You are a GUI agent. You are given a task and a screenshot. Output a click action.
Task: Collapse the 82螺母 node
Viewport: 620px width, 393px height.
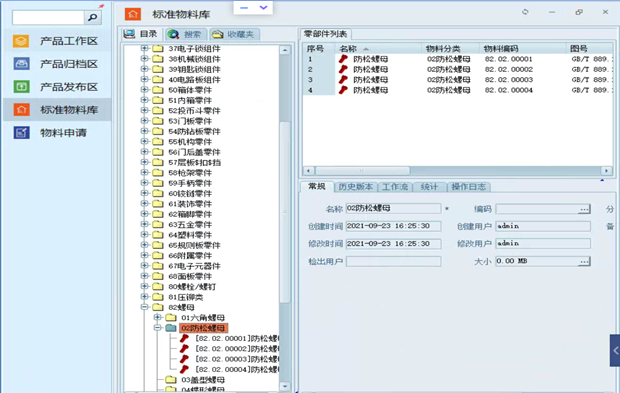pos(144,307)
